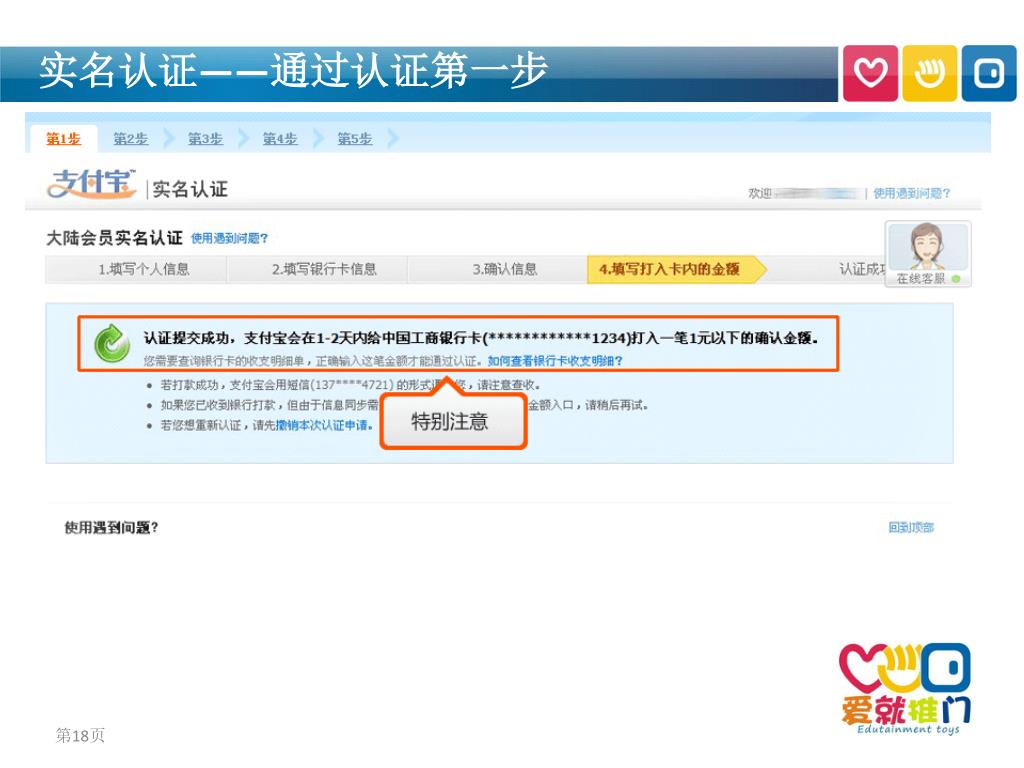Click the 认证成功 final step

click(x=862, y=269)
